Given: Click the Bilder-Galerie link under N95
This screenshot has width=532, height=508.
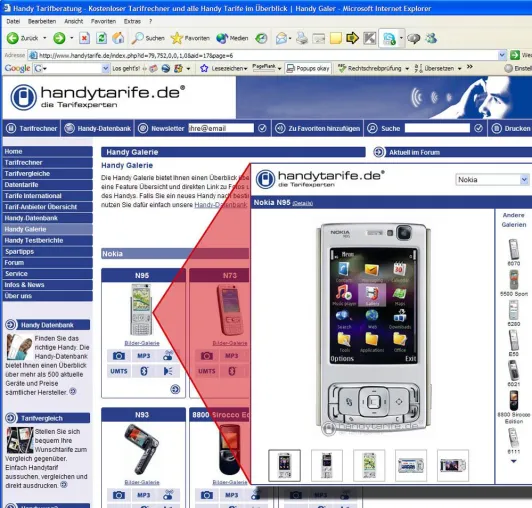Looking at the screenshot, I should tap(142, 343).
